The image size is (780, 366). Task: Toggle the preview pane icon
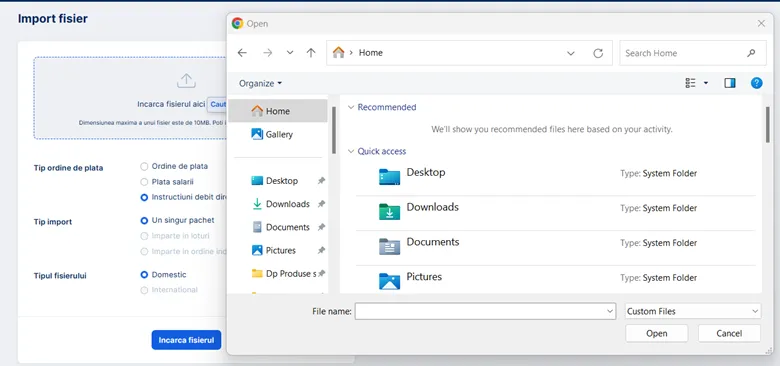point(730,83)
